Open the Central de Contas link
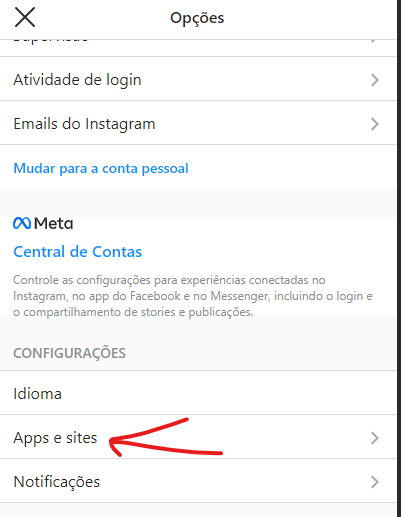 (77, 252)
